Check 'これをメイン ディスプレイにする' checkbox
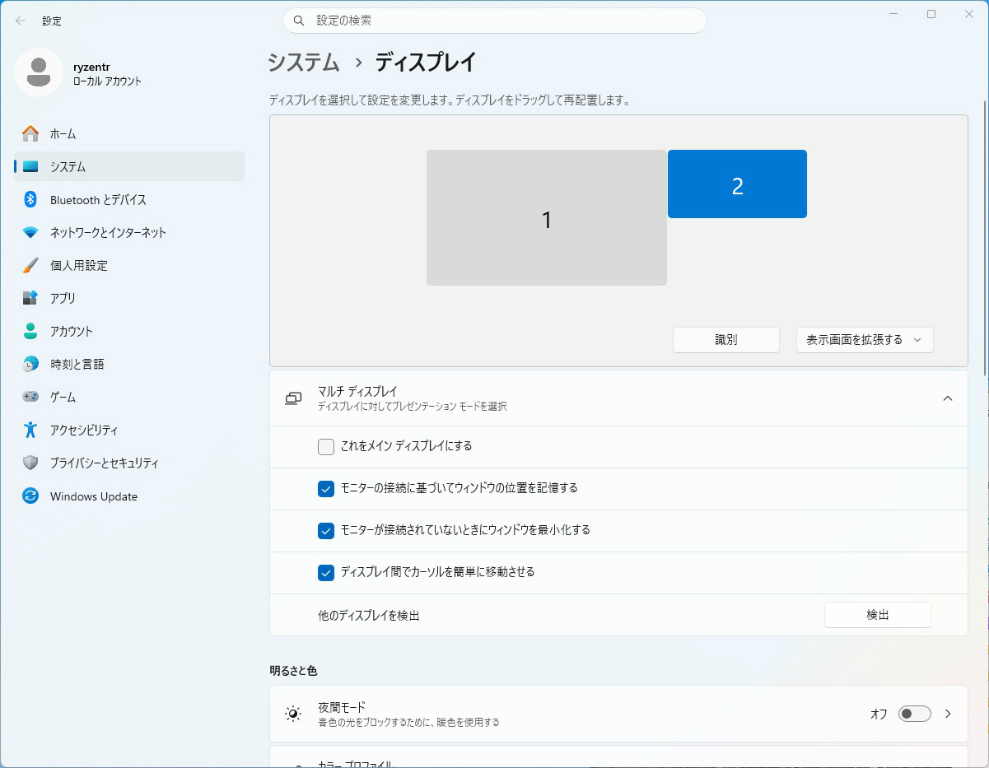The image size is (989, 768). pos(326,447)
